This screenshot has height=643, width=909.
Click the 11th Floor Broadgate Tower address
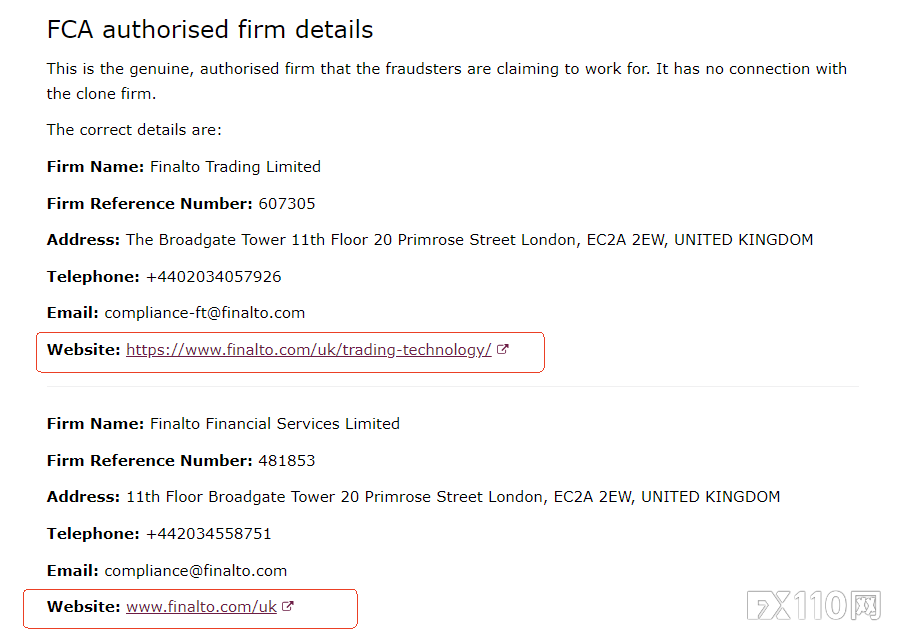453,497
